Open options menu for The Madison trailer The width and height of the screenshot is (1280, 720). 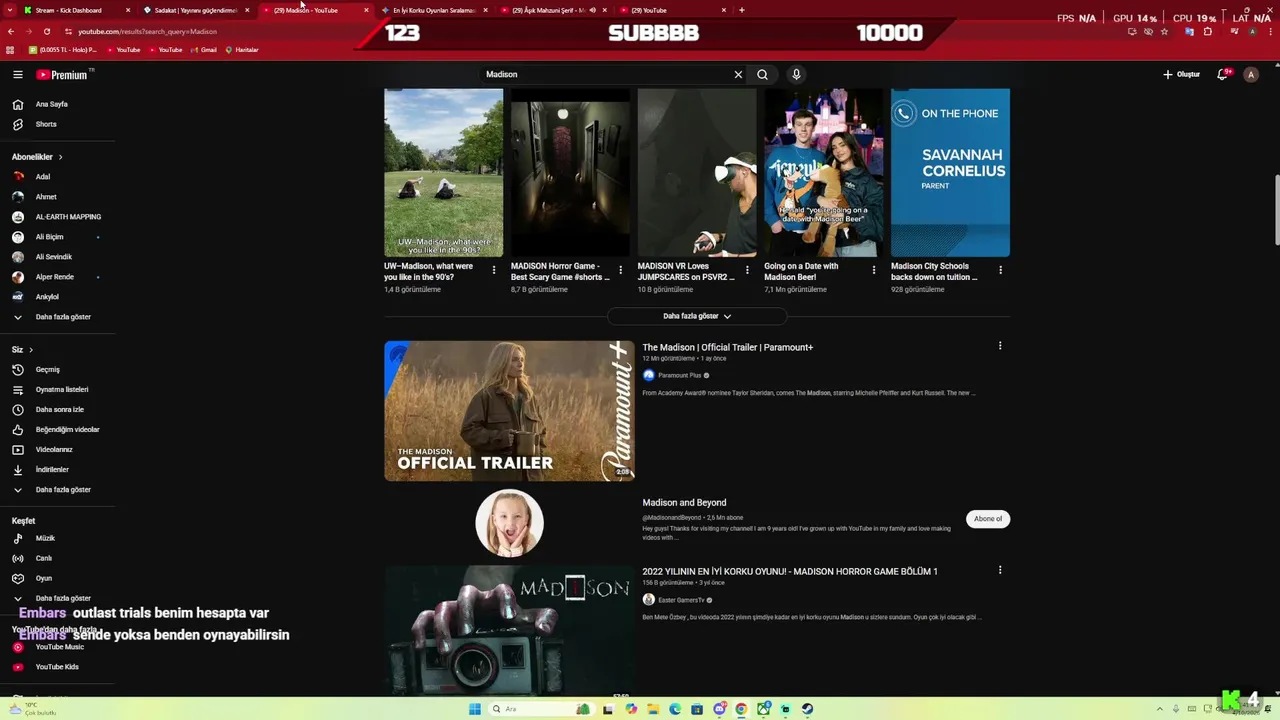pyautogui.click(x=1000, y=346)
